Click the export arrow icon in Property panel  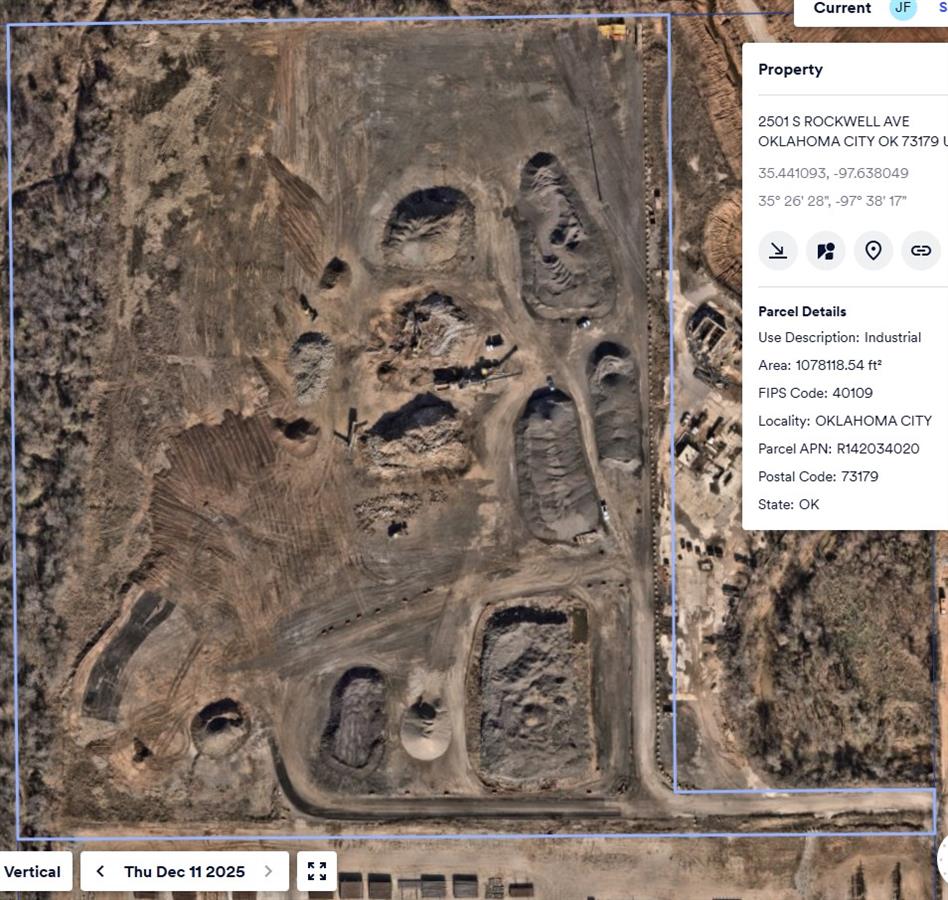pos(777,251)
